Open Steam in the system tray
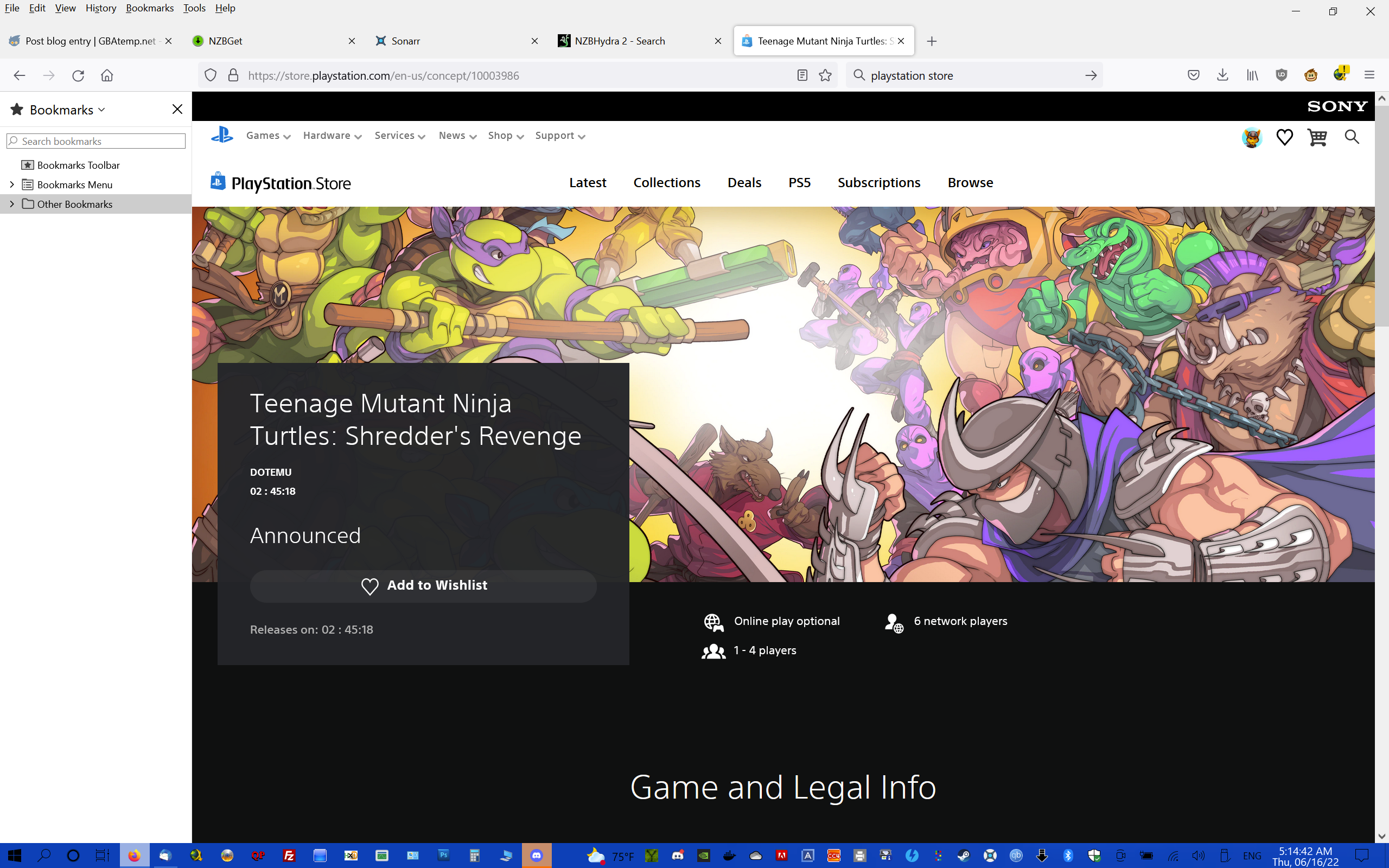 click(x=964, y=856)
